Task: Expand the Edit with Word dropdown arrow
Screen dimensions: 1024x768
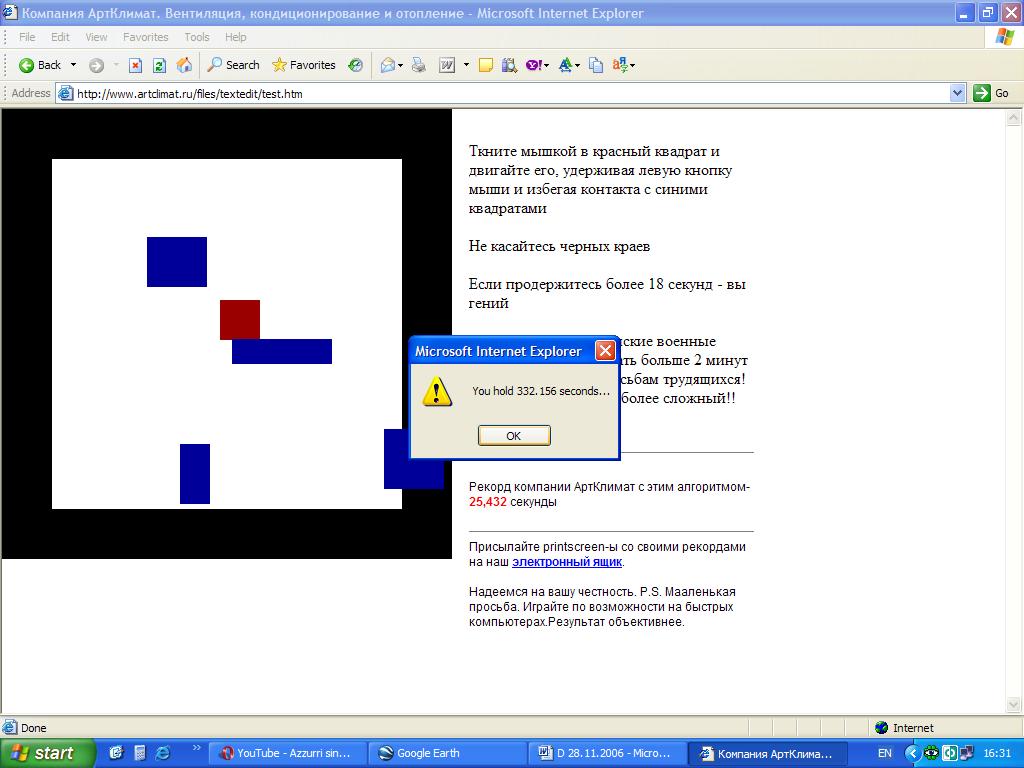Action: tap(466, 65)
